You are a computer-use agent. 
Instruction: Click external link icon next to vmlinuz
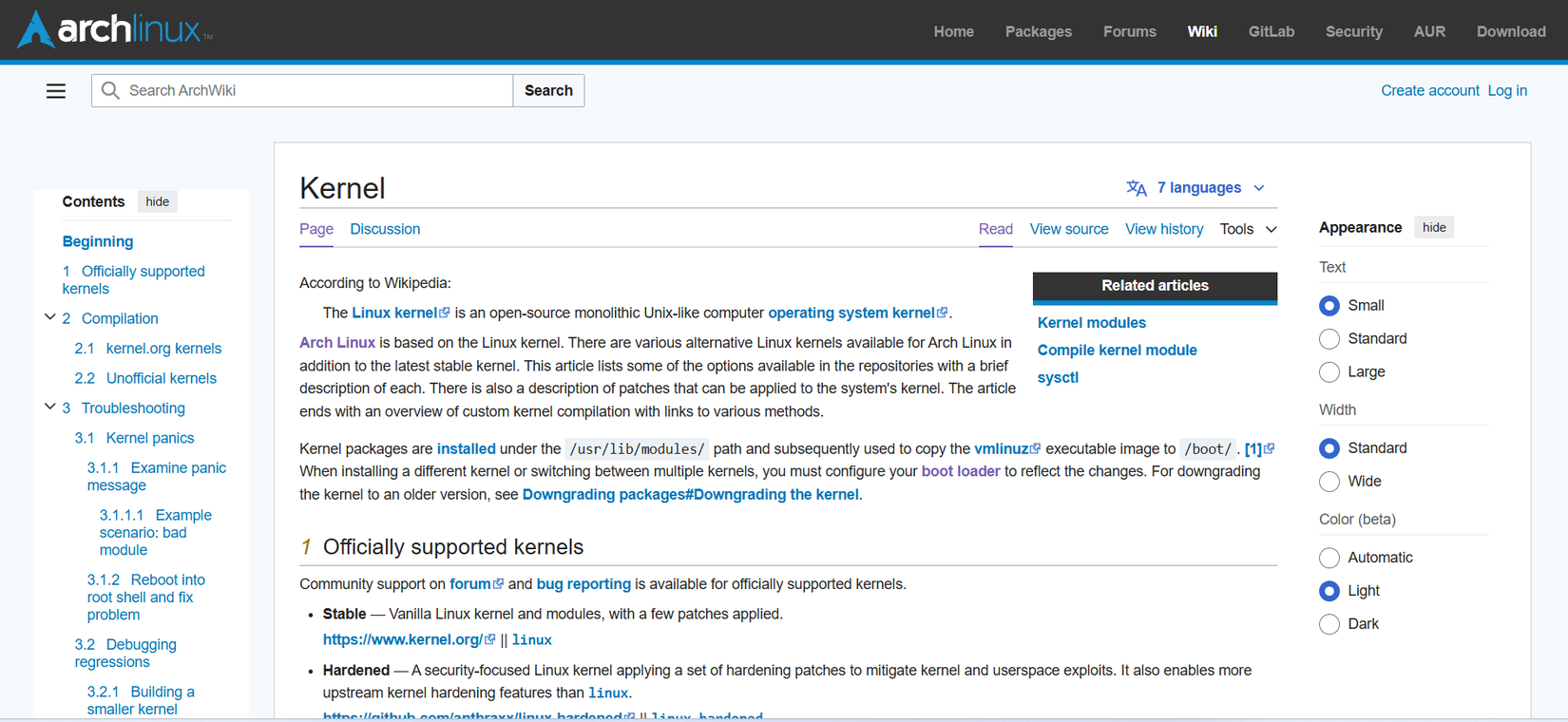[x=1035, y=448]
